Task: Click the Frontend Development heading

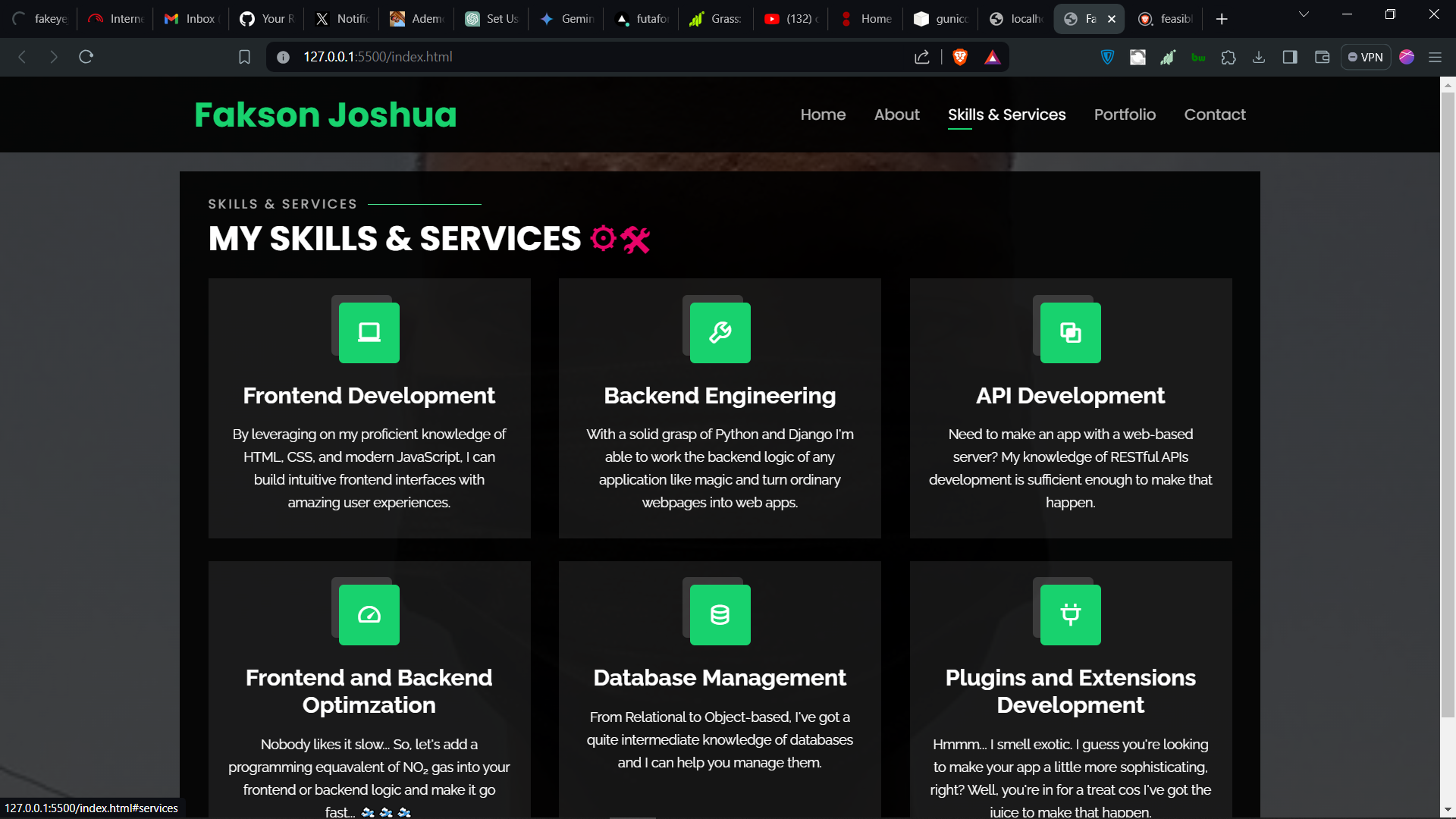Action: pyautogui.click(x=369, y=395)
